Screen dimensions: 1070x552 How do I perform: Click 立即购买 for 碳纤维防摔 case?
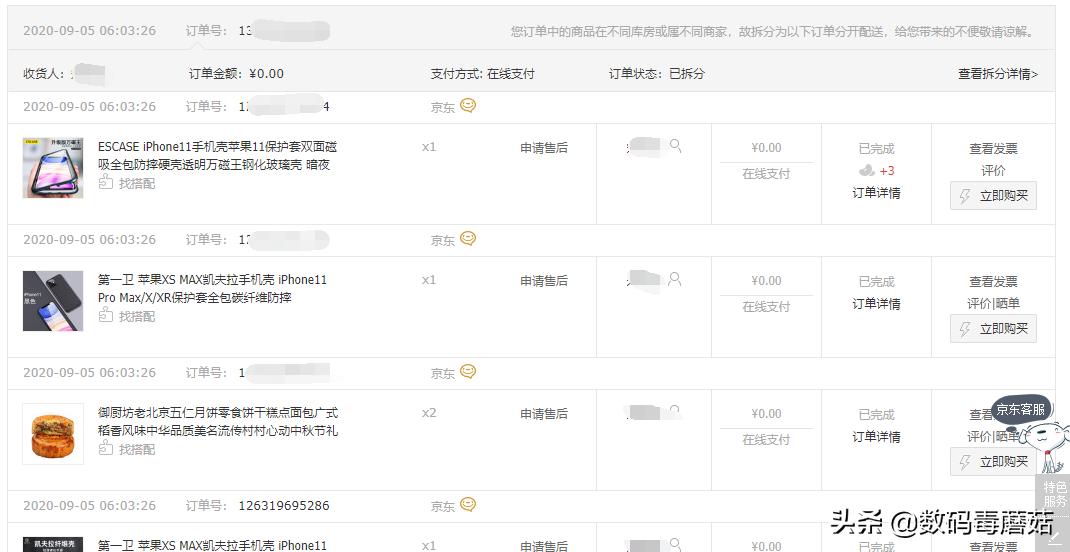(994, 329)
